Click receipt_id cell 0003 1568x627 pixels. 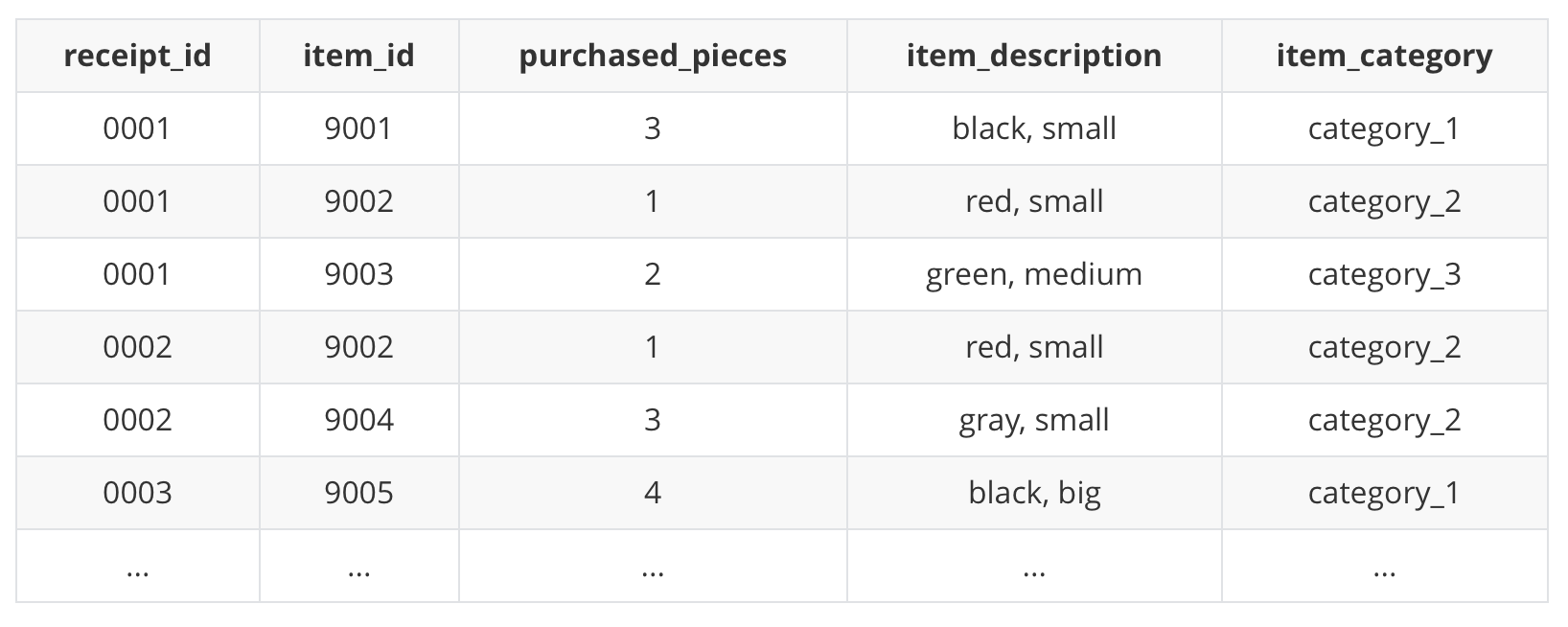(x=137, y=493)
